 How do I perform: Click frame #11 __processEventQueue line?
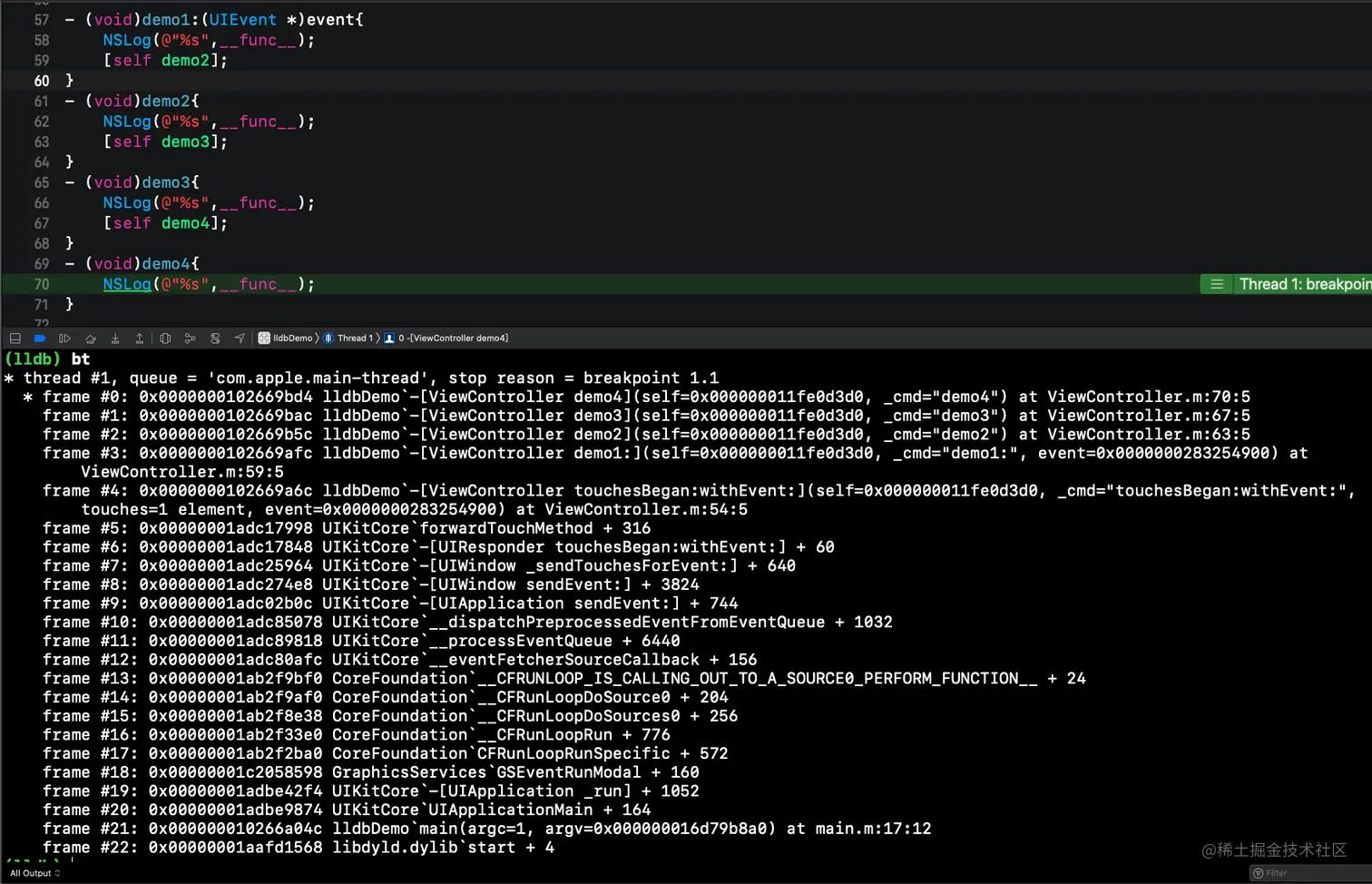click(x=361, y=641)
